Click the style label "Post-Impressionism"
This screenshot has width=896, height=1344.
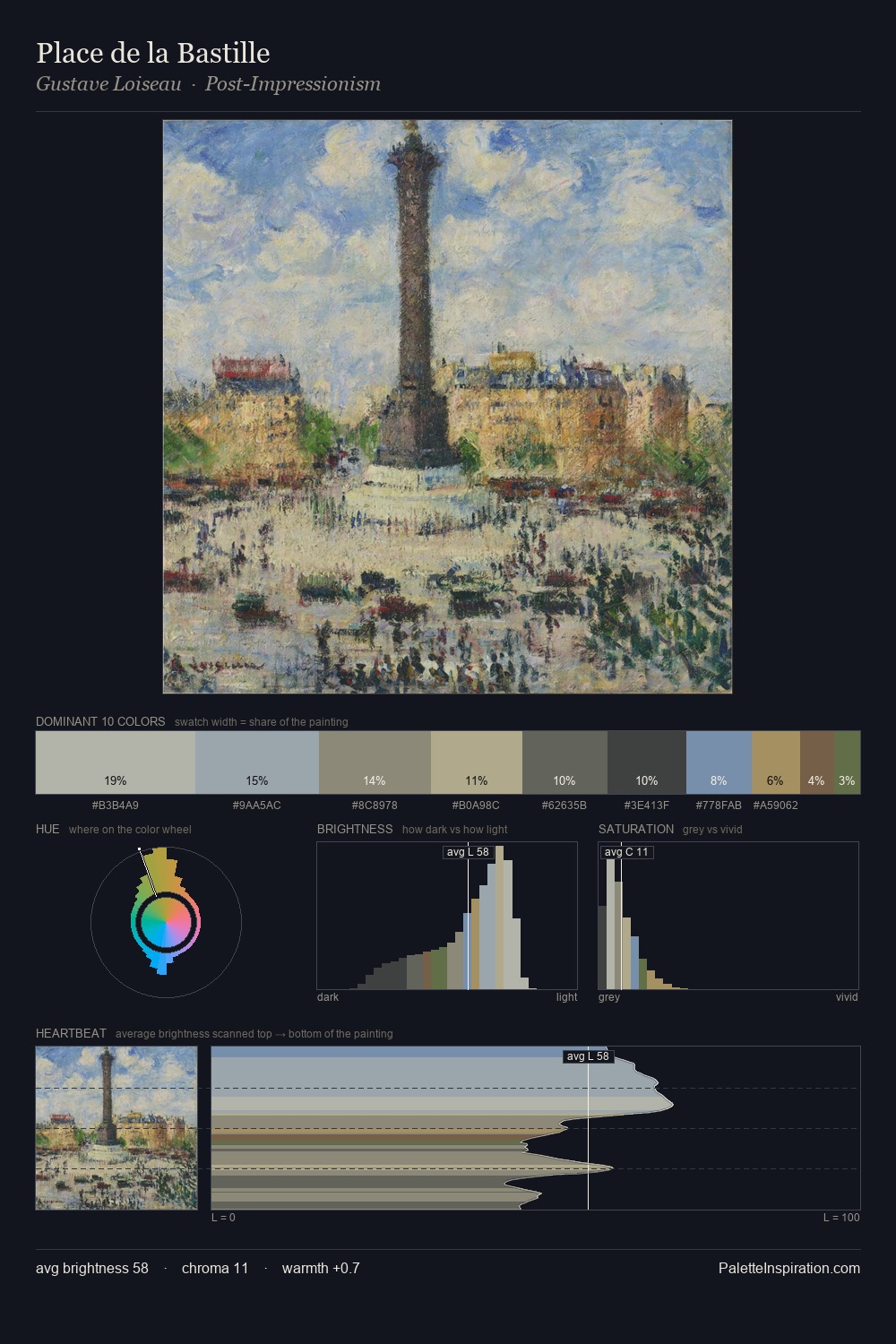[x=293, y=84]
